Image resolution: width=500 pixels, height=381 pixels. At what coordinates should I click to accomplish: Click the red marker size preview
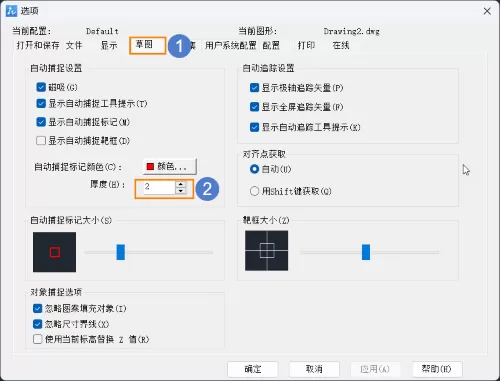click(x=54, y=252)
